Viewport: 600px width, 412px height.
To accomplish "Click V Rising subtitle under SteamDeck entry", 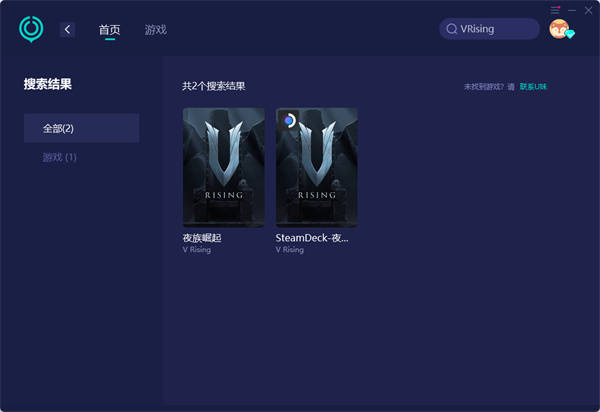I will click(x=290, y=250).
